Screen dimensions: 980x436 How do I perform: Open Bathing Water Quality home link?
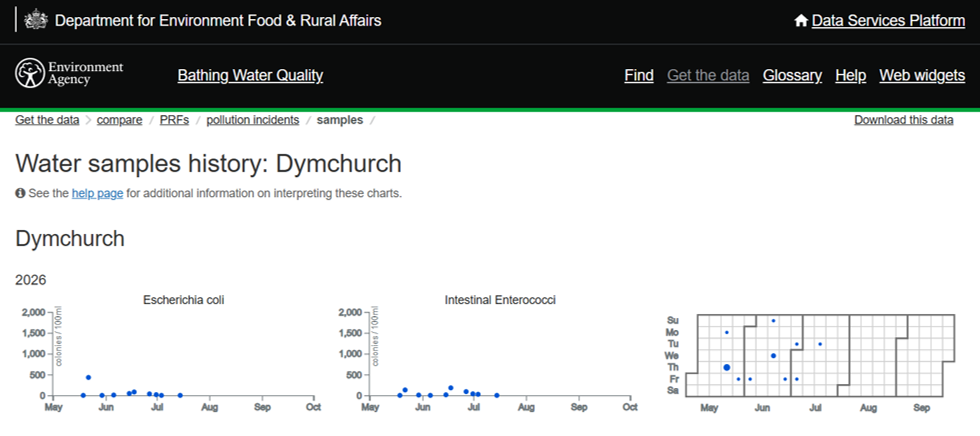tap(250, 76)
